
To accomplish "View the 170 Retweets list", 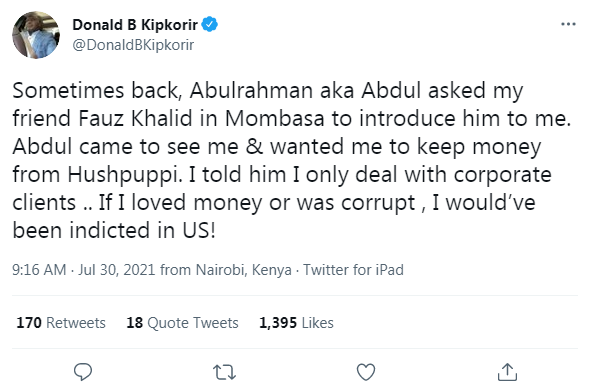I will tap(61, 323).
